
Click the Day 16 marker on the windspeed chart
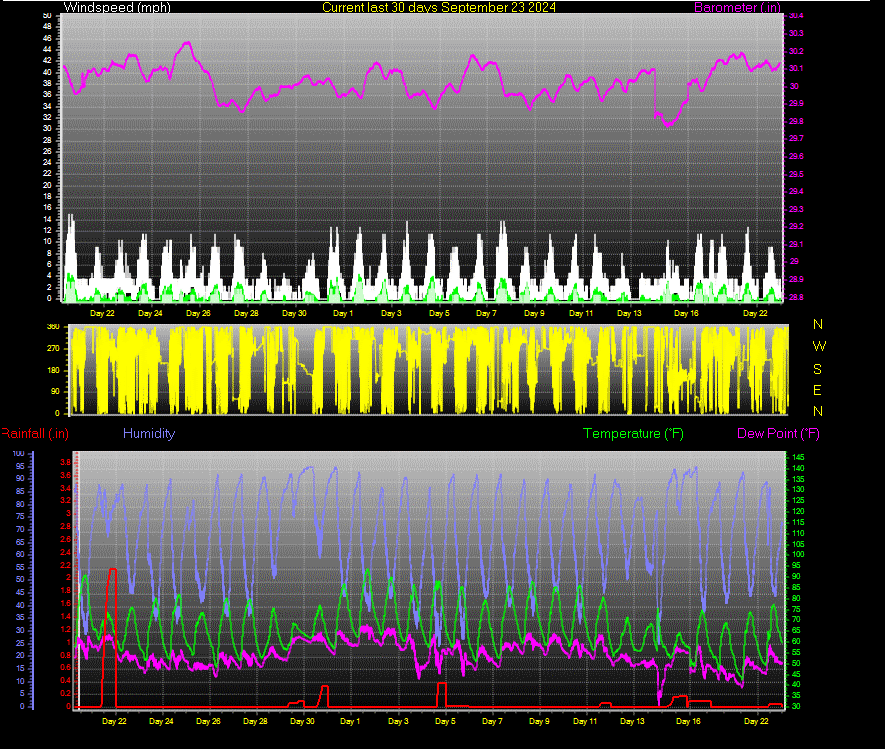click(x=686, y=313)
